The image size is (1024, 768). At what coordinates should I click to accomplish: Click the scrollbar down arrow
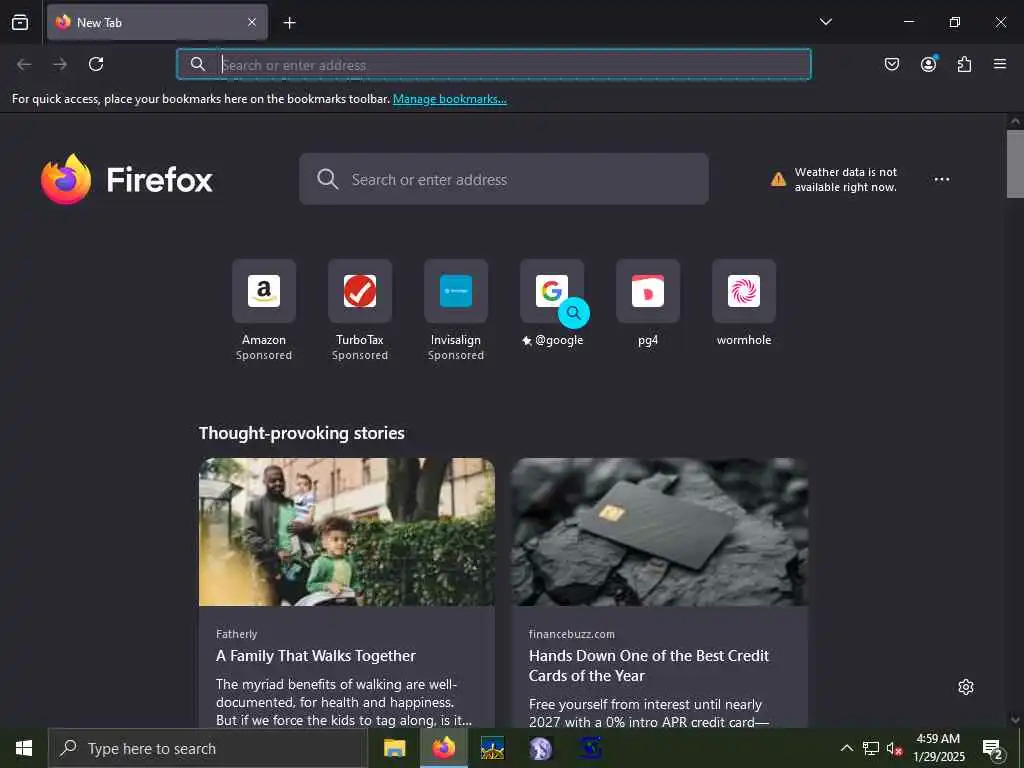pos(1015,720)
